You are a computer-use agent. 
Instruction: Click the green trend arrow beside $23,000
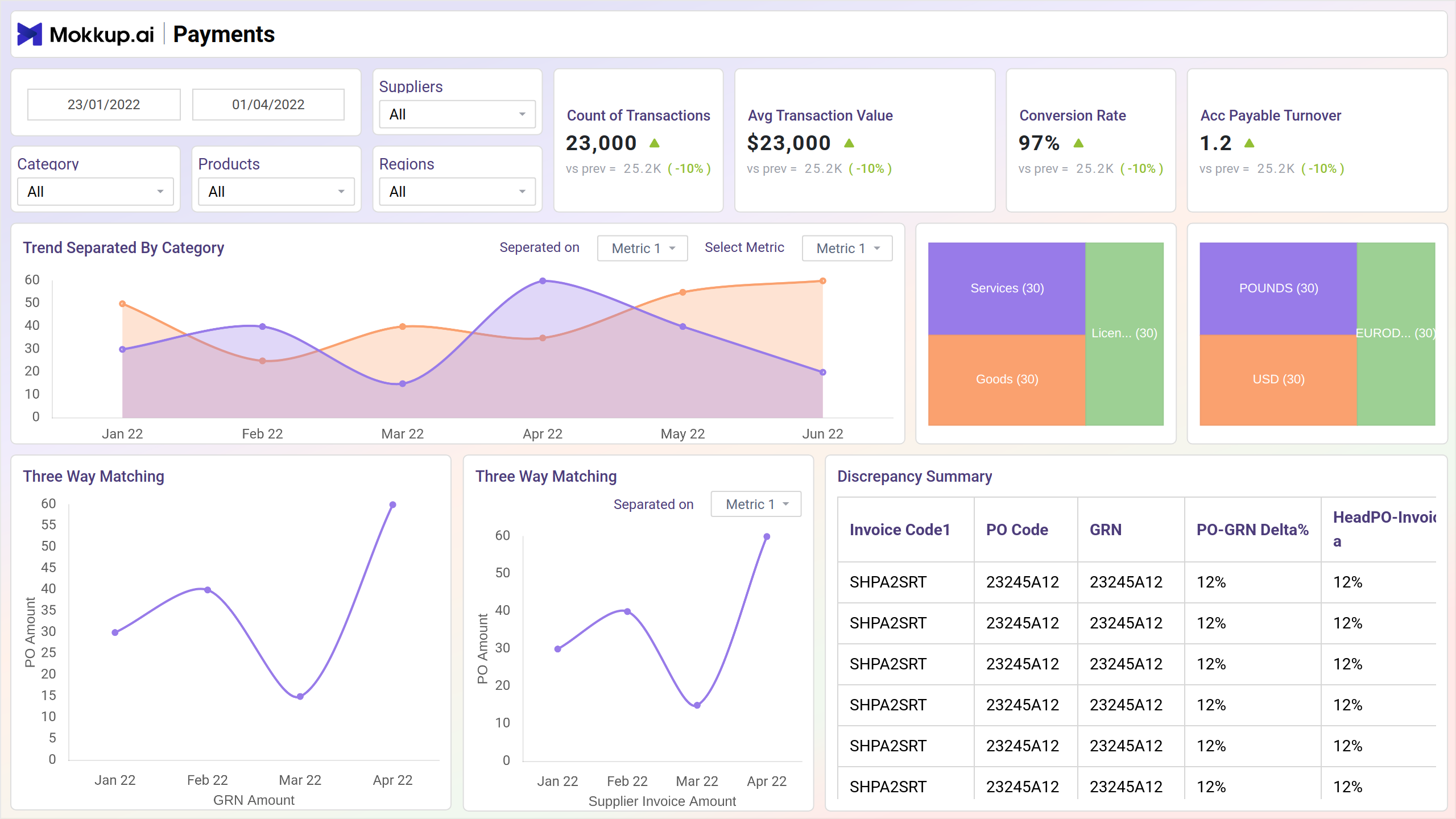coord(849,143)
